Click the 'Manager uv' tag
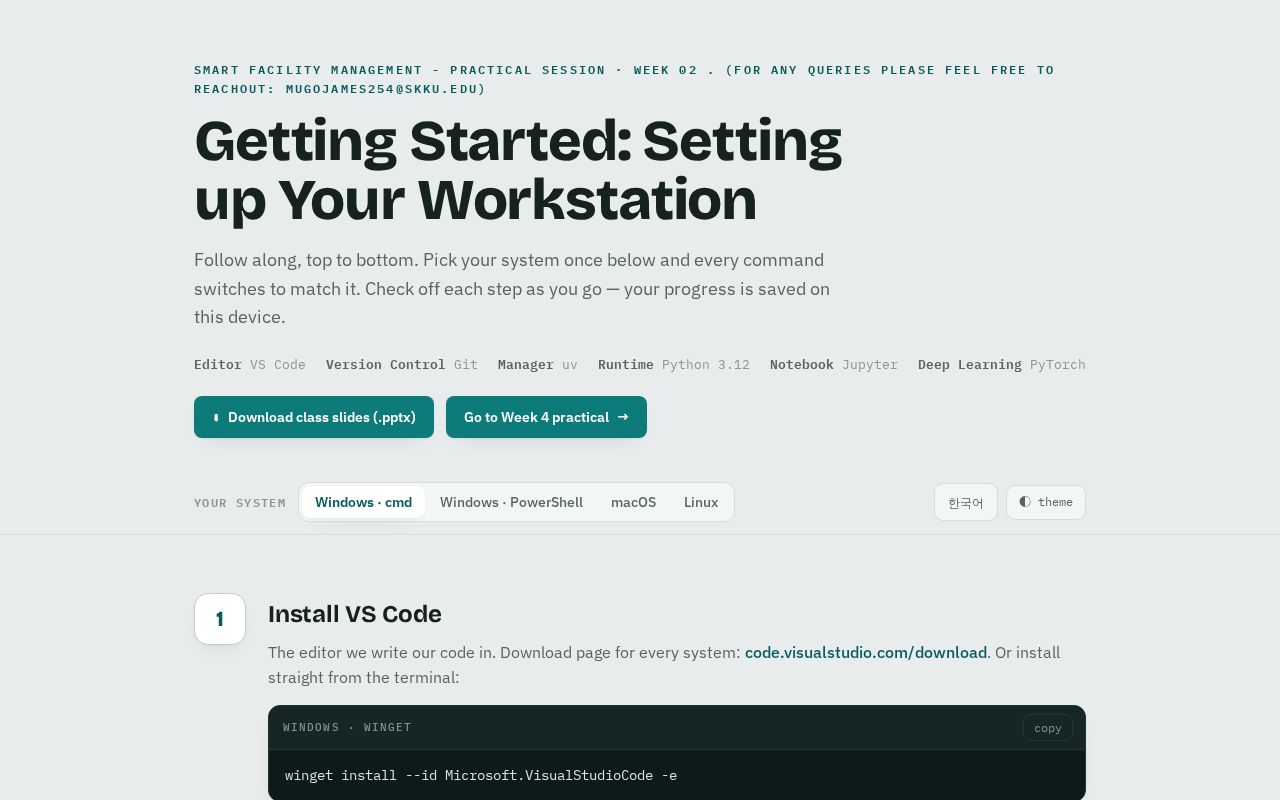 coord(538,364)
